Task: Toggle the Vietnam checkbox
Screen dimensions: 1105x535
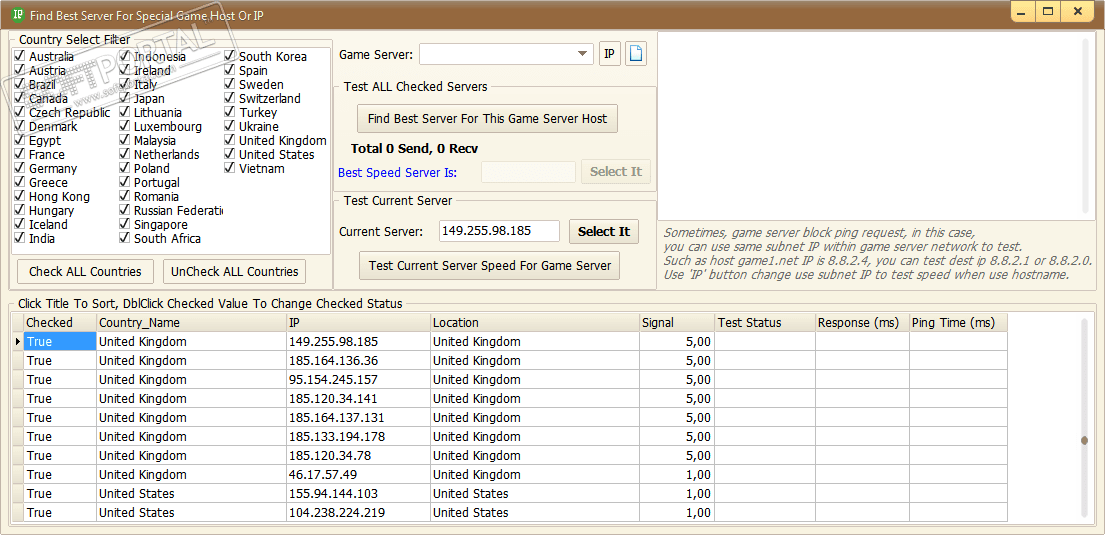Action: tap(230, 168)
